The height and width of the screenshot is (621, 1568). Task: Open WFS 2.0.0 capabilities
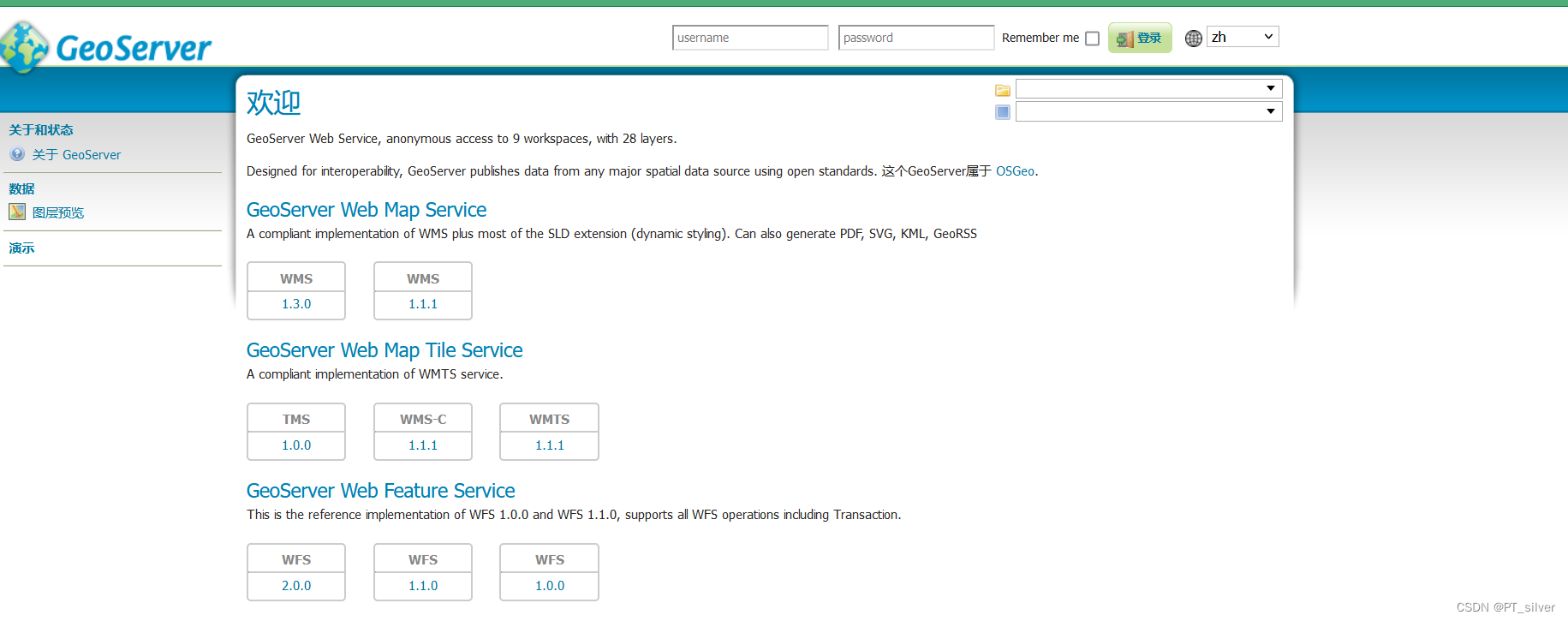point(296,586)
